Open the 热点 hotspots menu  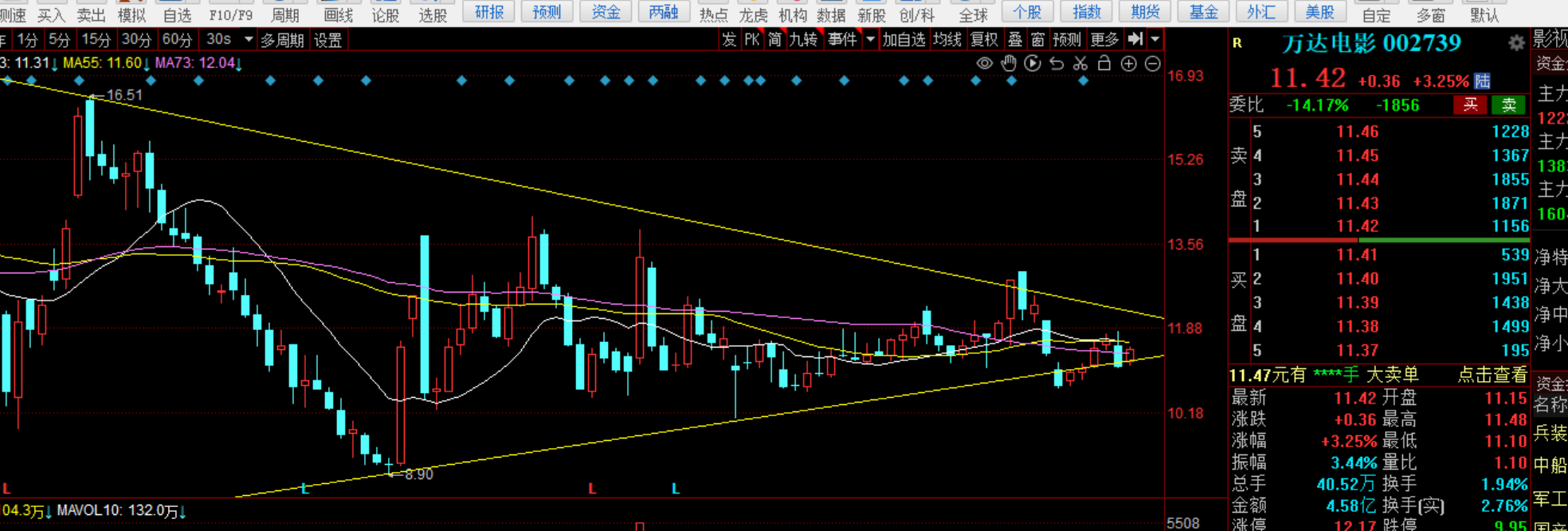coord(713,15)
